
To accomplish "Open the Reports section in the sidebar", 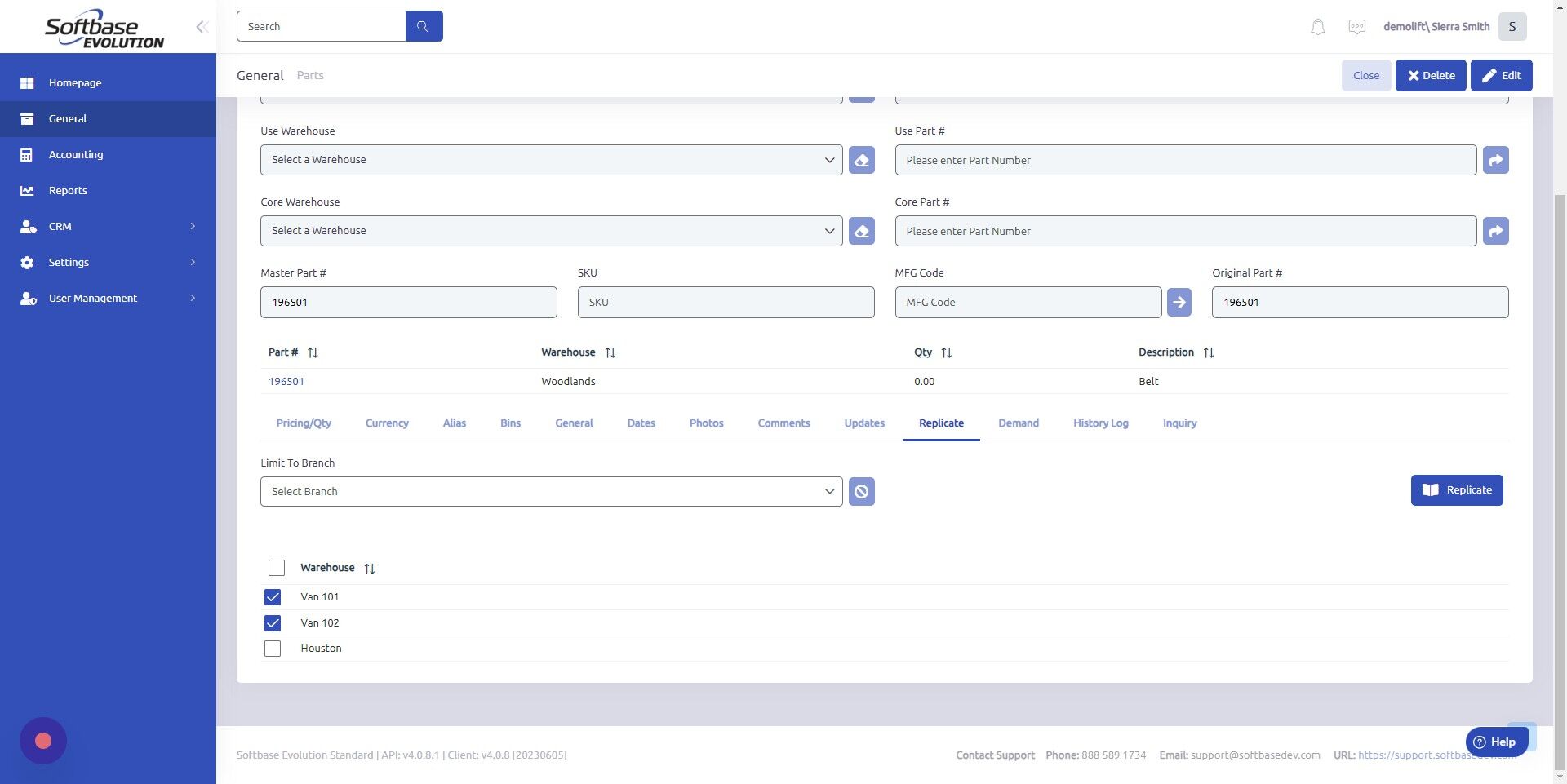I will pyautogui.click(x=67, y=190).
